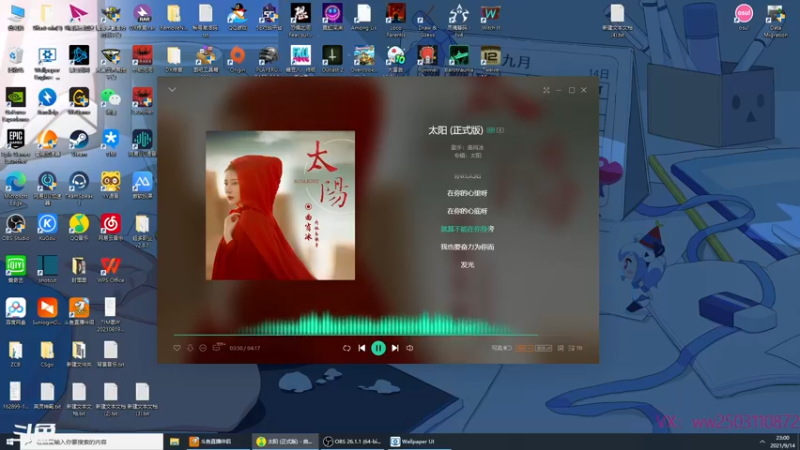Click the lyrics icon beside the play queue

[x=560, y=348]
